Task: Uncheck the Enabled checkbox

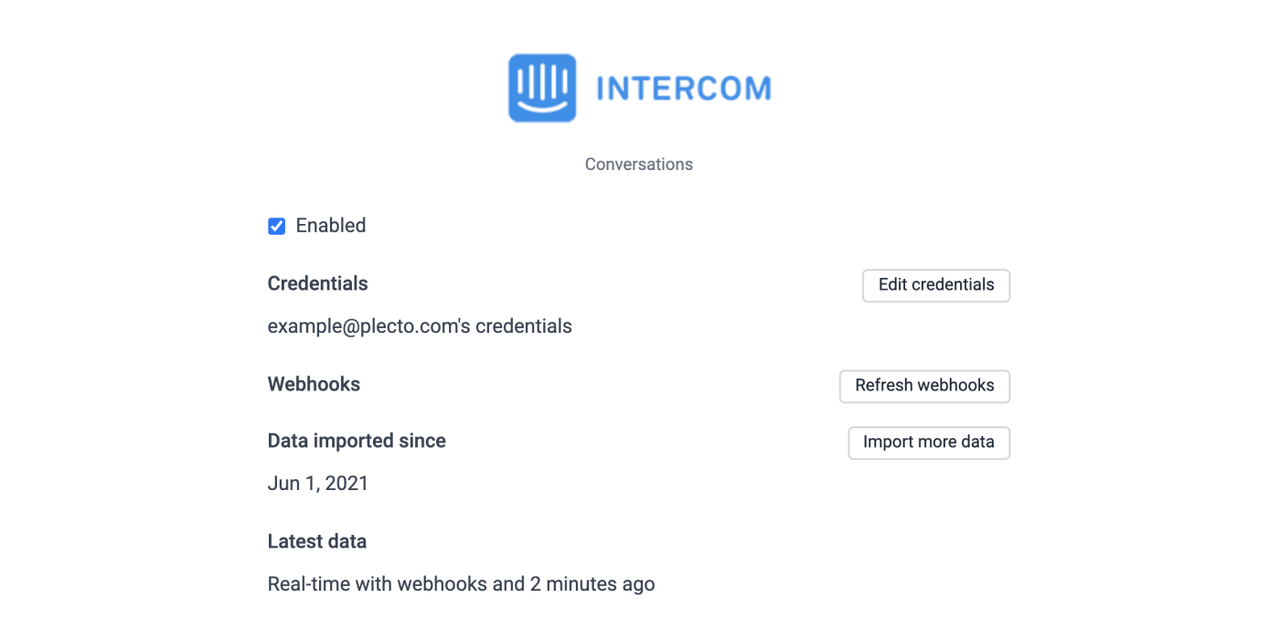Action: click(x=277, y=226)
